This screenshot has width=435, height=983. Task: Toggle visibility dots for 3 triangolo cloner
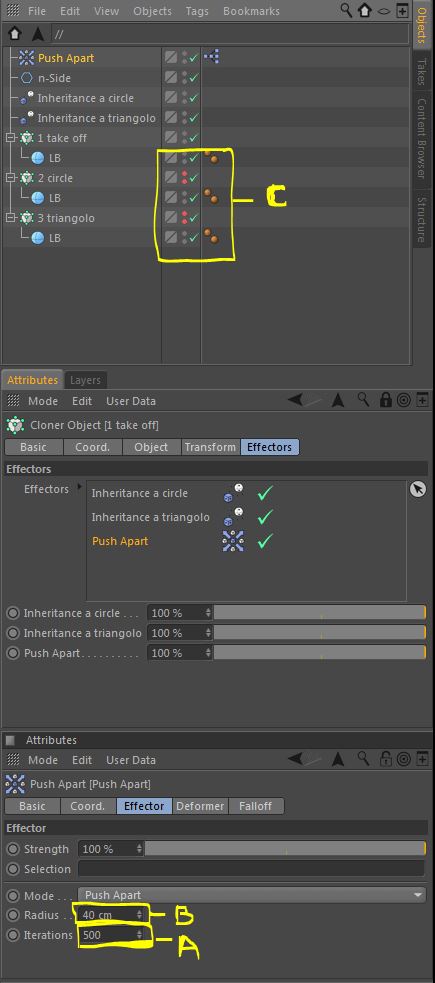[x=184, y=218]
